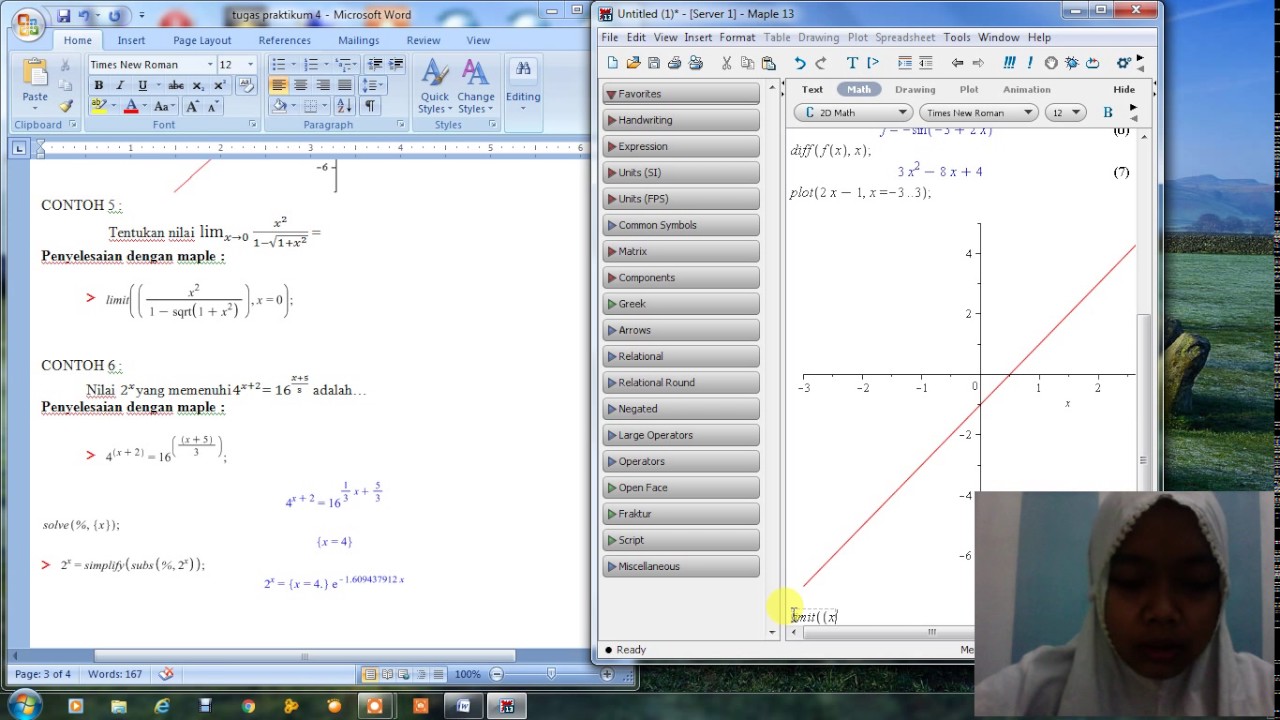
Task: Expand the Matrix palette
Action: (681, 251)
